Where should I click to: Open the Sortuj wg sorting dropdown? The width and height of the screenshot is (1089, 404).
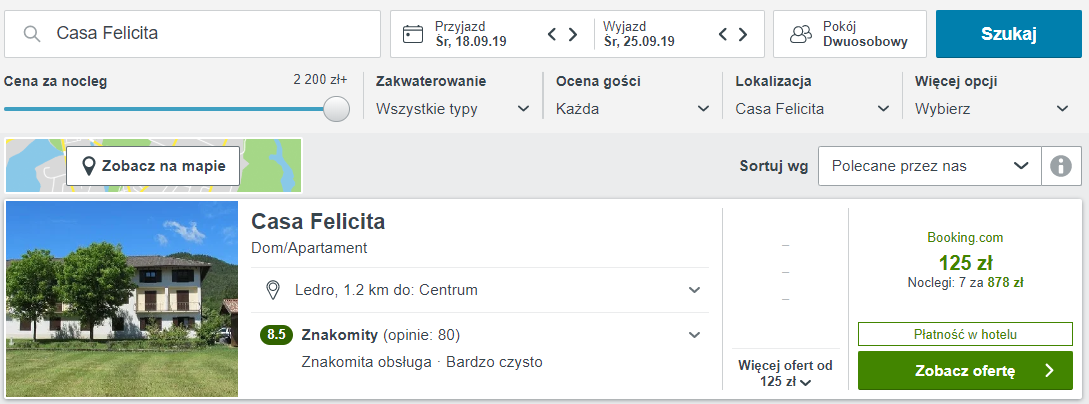[929, 166]
